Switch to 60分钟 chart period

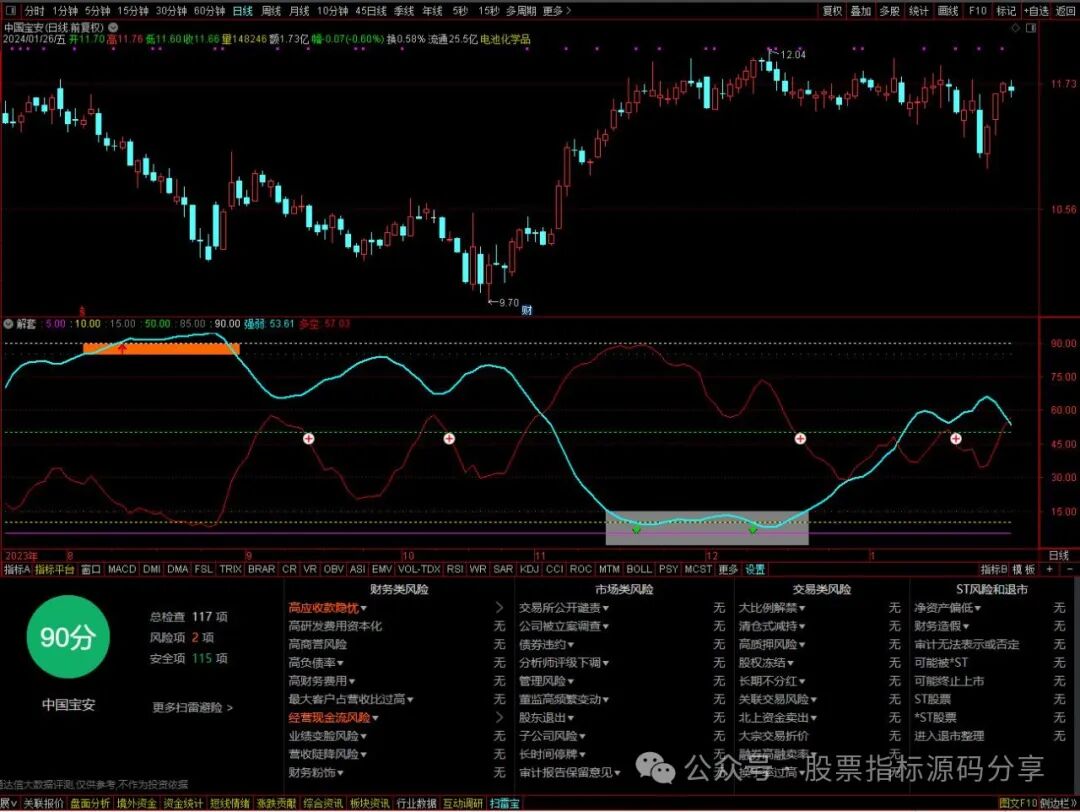click(209, 10)
